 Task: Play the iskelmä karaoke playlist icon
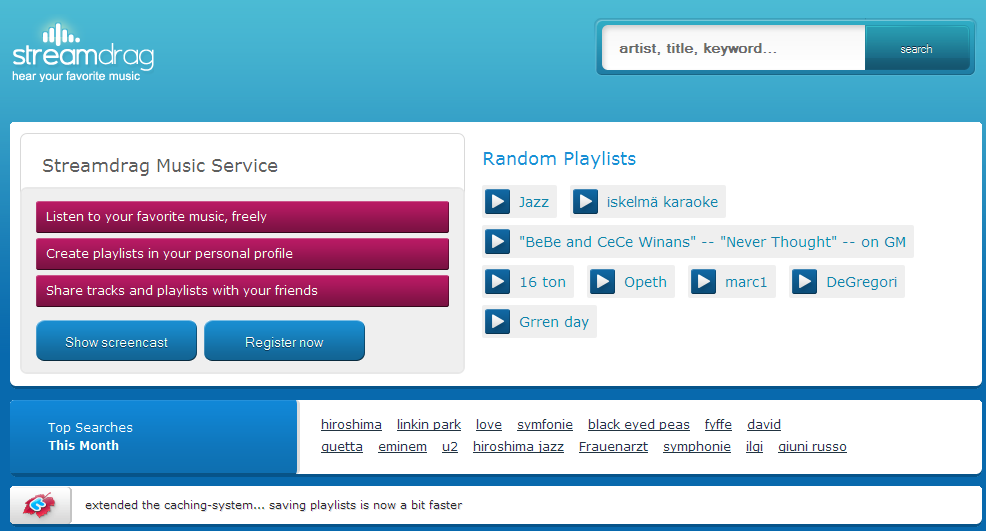585,202
